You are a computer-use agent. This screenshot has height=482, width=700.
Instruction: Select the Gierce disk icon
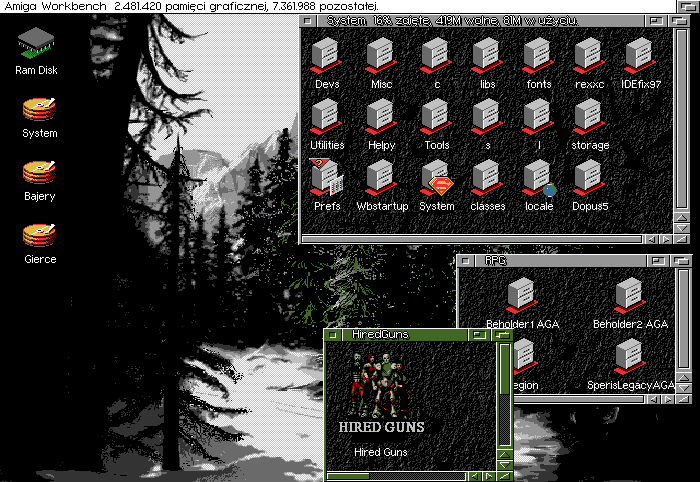click(x=39, y=243)
